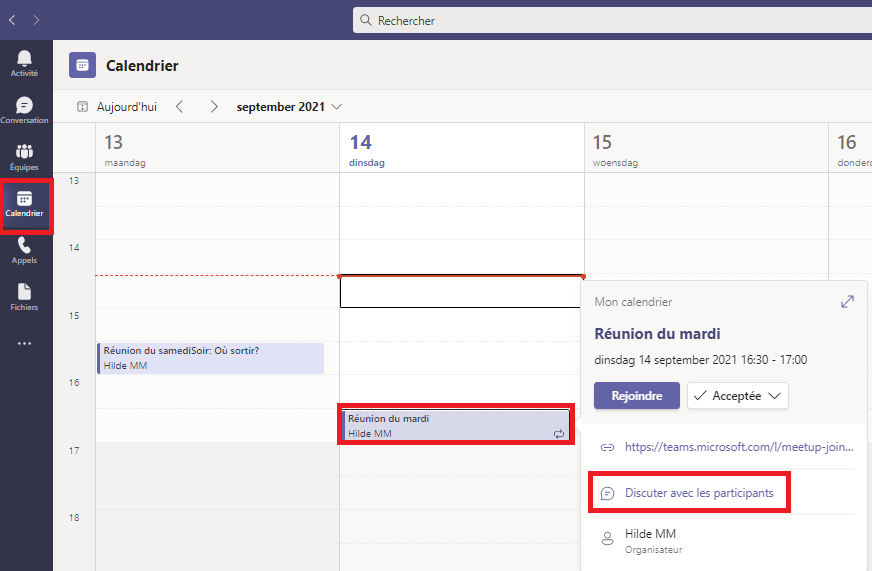Open Fichiers files icon

click(24, 297)
